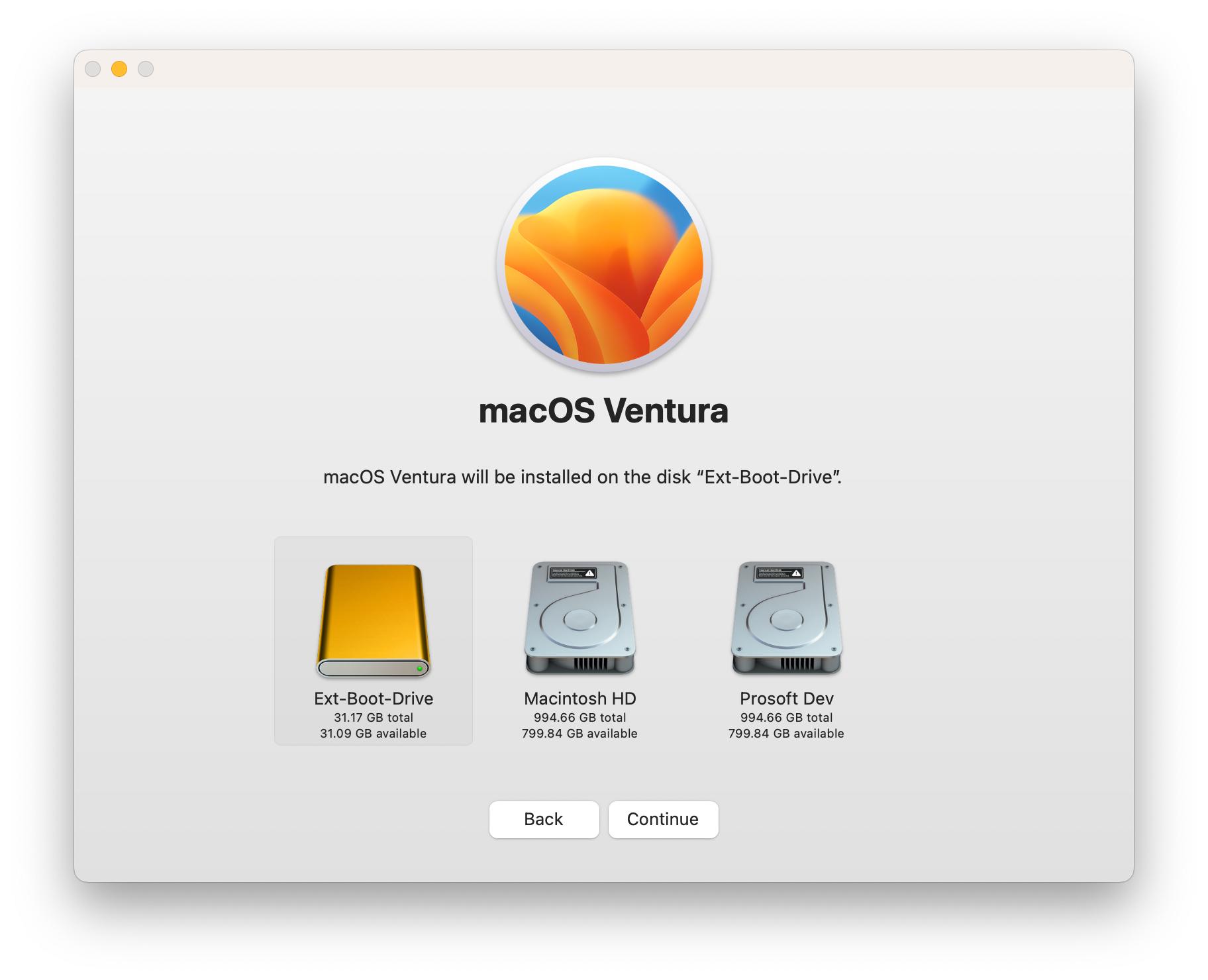Click the Ext-Boot-Drive name label

coord(374,699)
